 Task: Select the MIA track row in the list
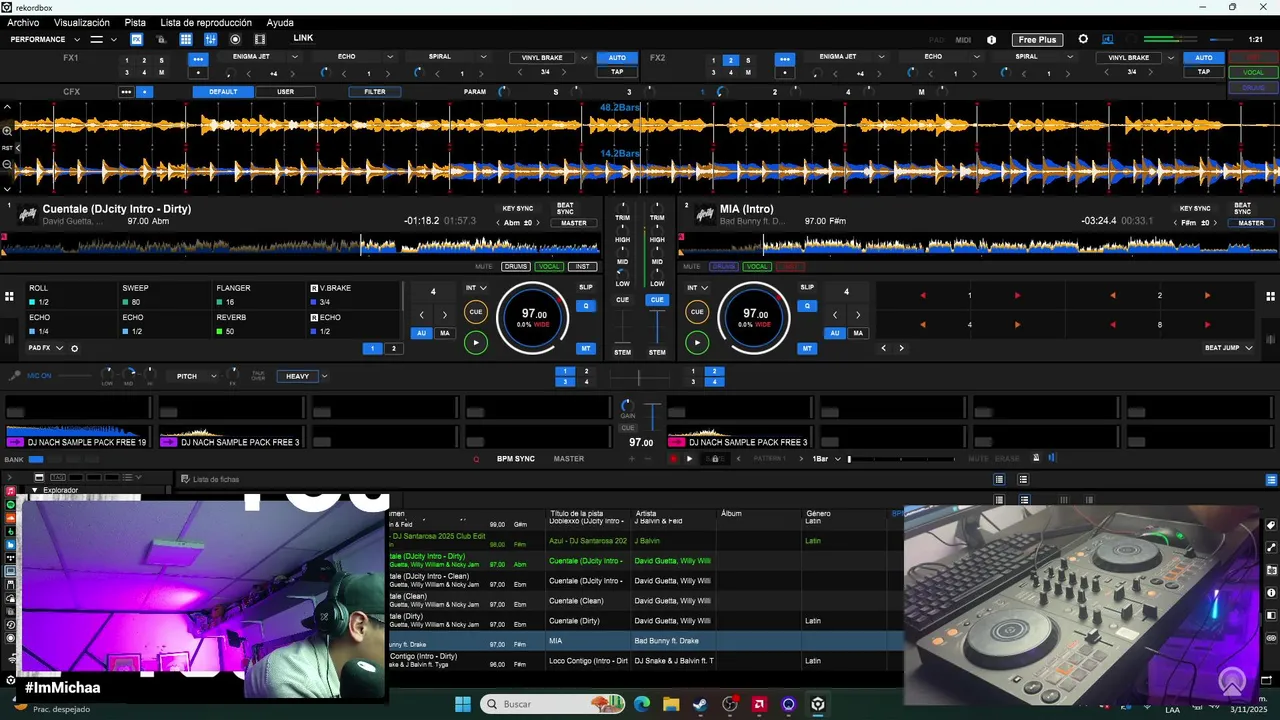645,641
